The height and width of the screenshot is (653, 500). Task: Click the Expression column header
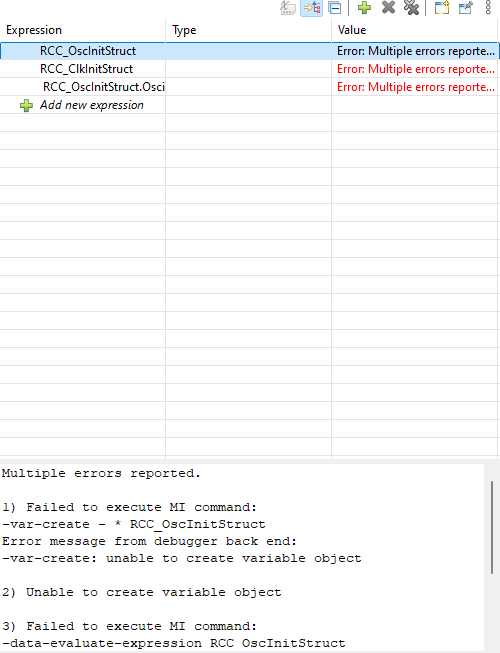coord(82,30)
